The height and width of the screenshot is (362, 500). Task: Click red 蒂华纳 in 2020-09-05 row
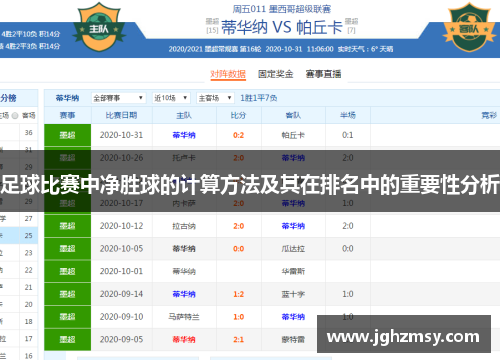184,339
